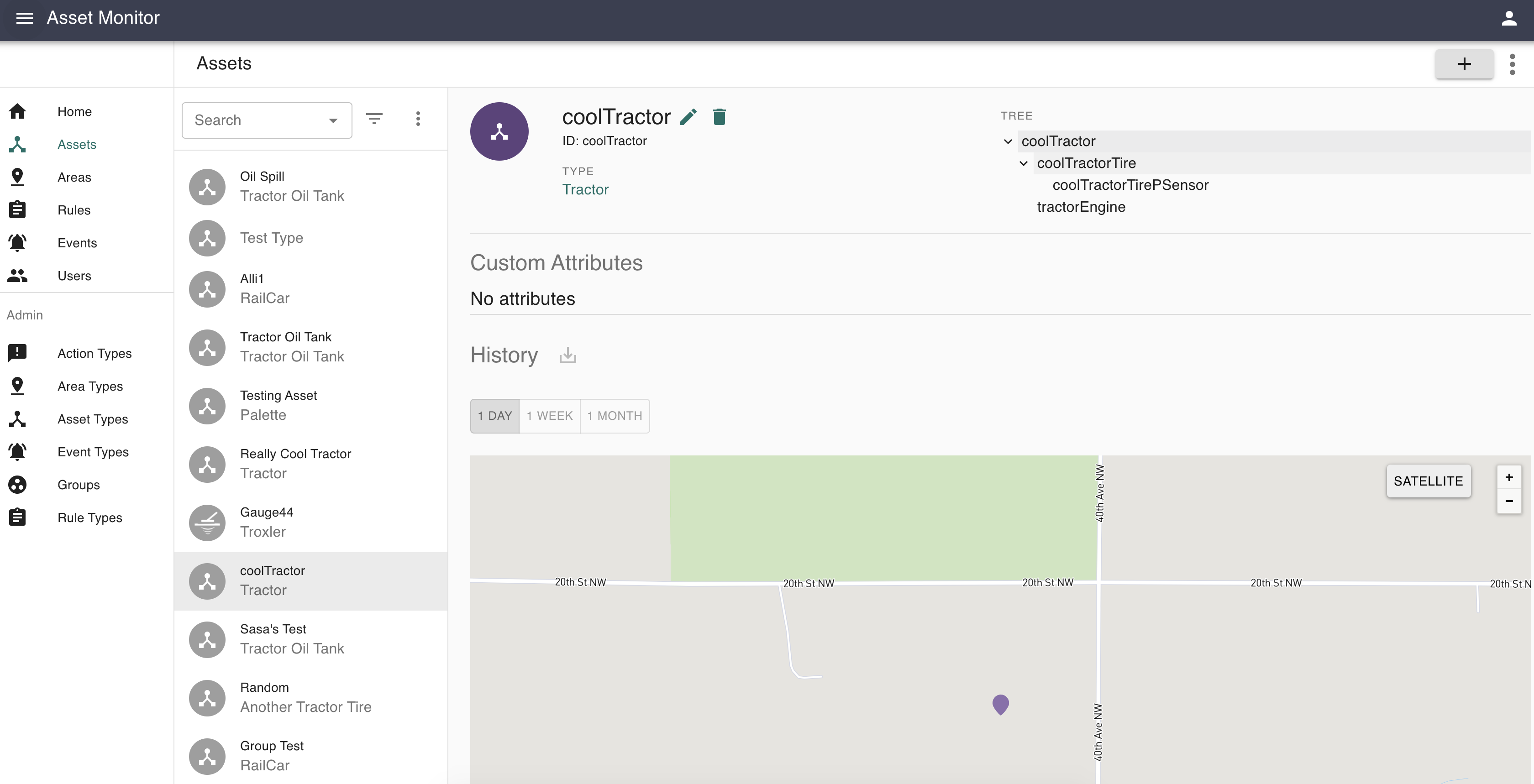Screen dimensions: 1534x784
Task: Click the pencil edit icon beside coolTractor
Action: (x=688, y=117)
